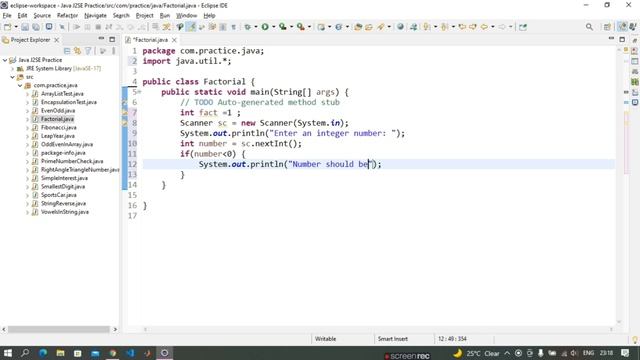Select the Factorial.java editor tab
The image size is (640, 360).
click(x=150, y=40)
